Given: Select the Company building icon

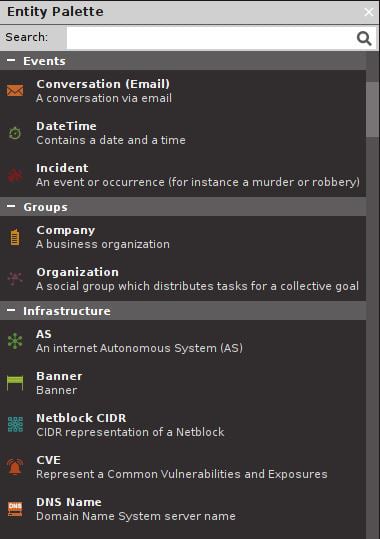Looking at the screenshot, I should [15, 237].
